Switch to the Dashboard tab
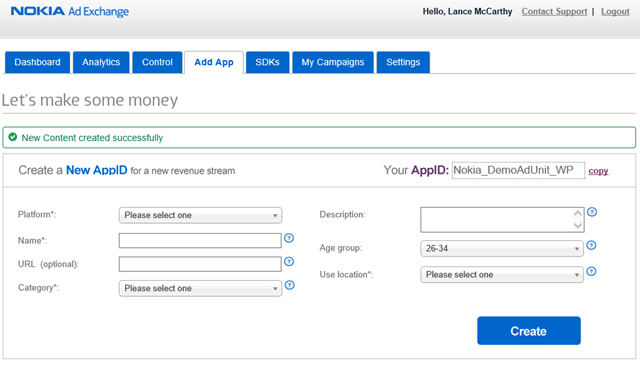 tap(37, 62)
